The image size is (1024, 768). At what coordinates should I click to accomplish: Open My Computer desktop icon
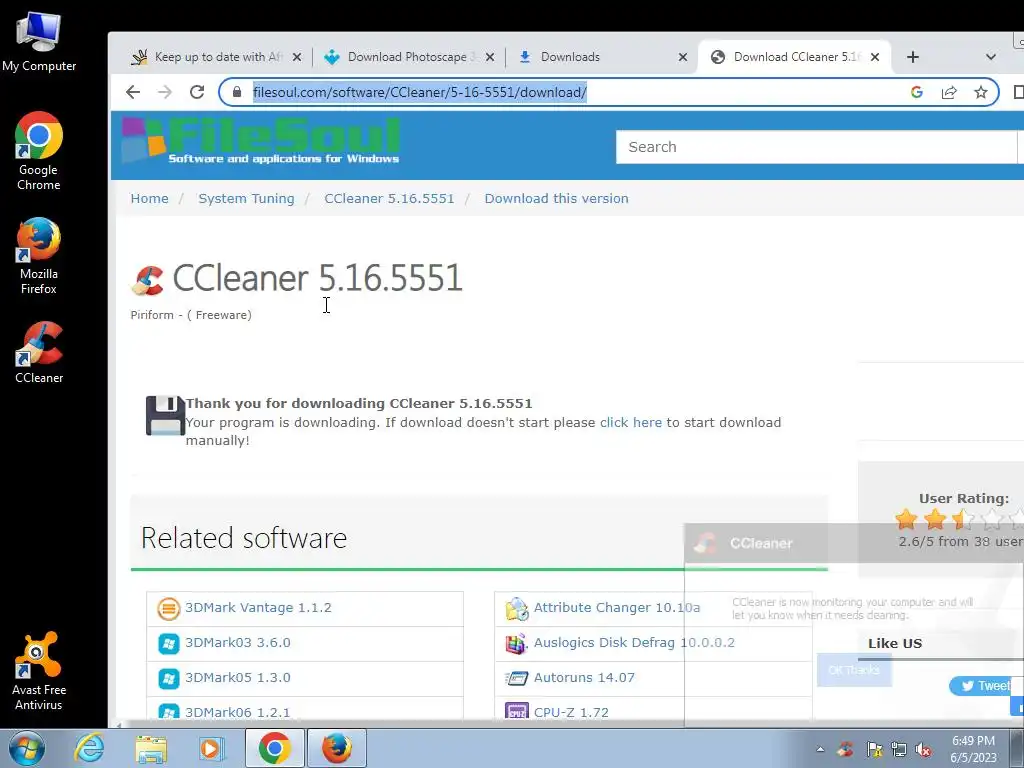[x=39, y=42]
